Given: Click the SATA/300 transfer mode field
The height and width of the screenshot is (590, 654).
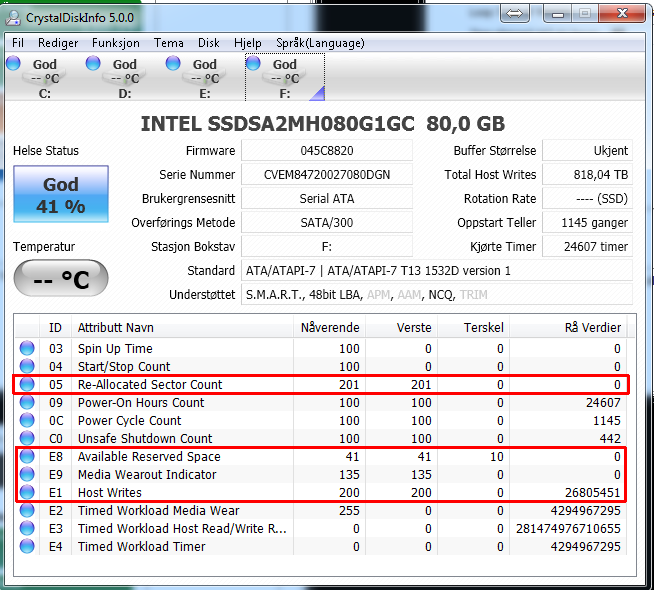Looking at the screenshot, I should point(327,223).
